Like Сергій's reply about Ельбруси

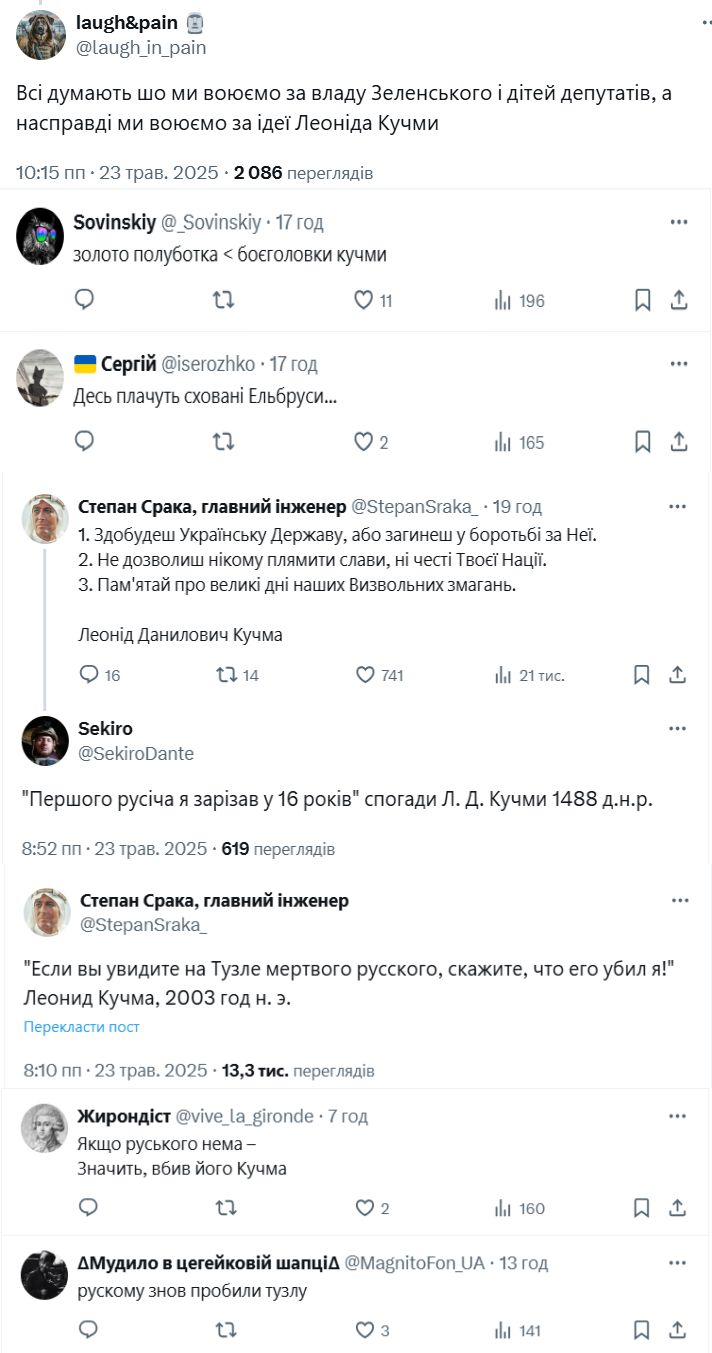tap(364, 442)
